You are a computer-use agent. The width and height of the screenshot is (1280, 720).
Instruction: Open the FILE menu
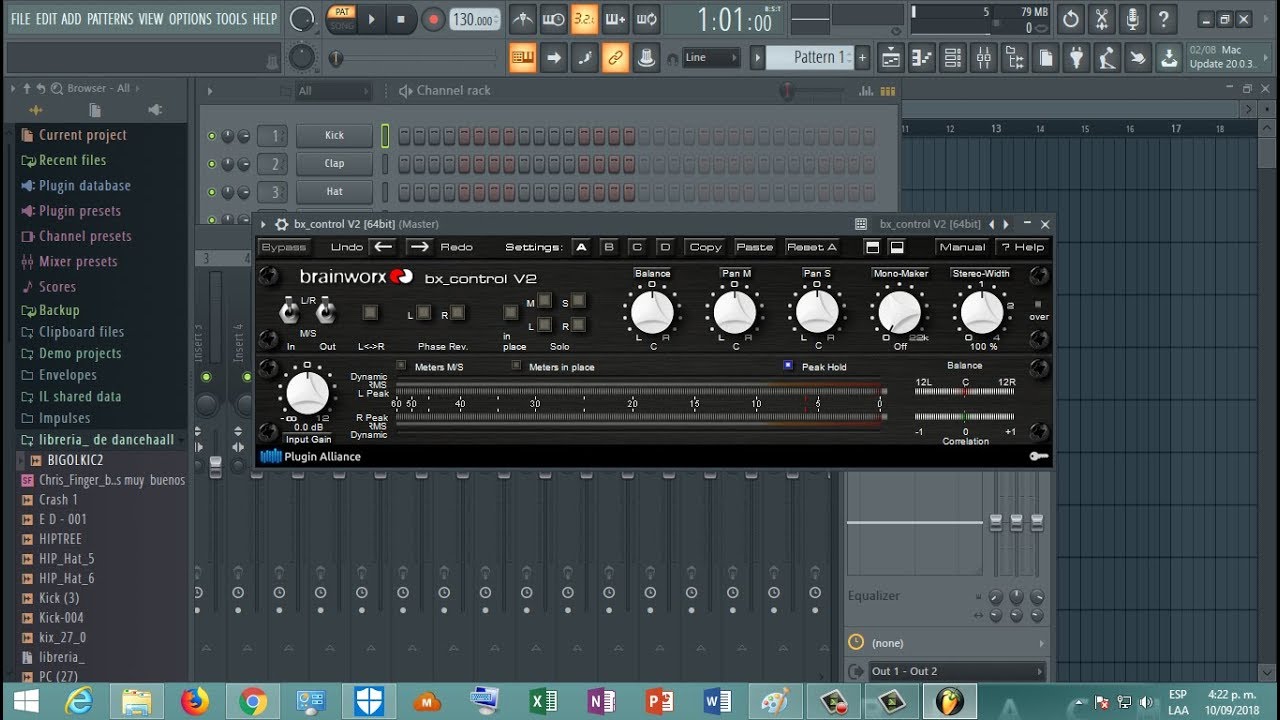point(20,19)
